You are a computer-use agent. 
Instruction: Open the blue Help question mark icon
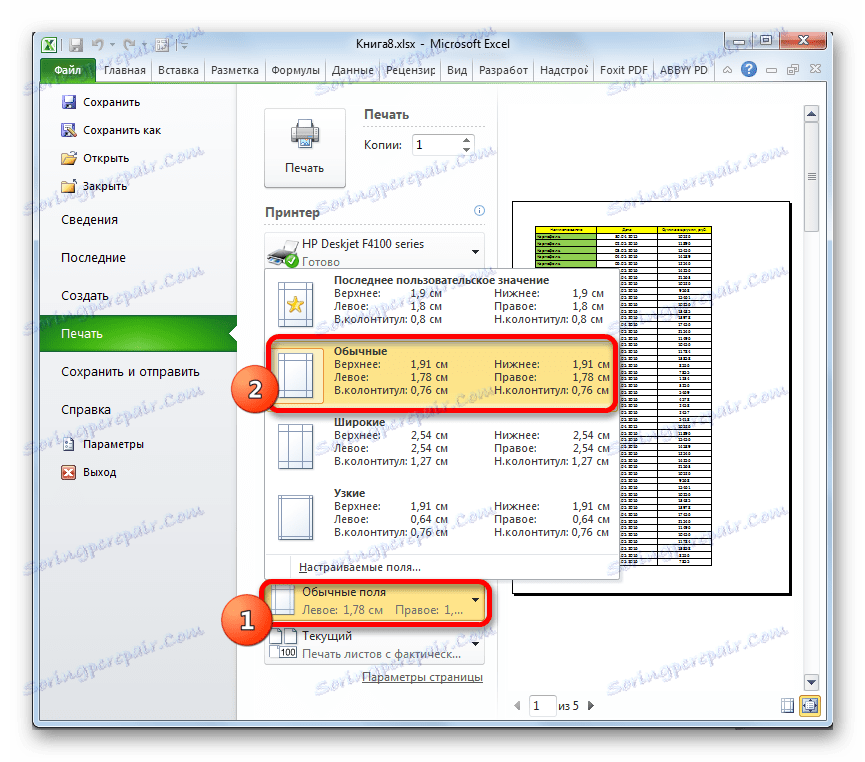(x=749, y=70)
